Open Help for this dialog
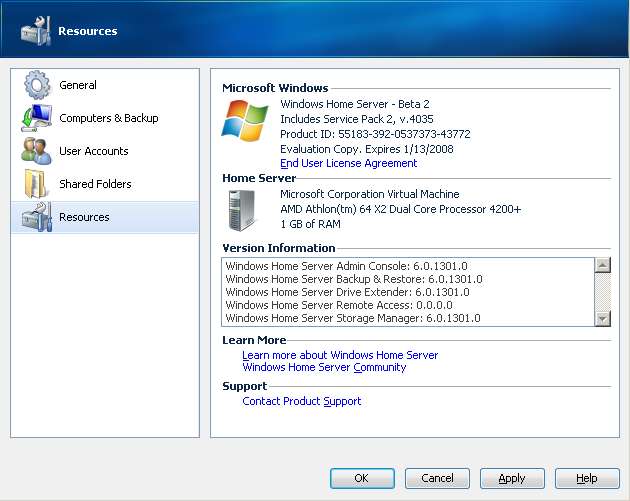Viewport: 630px width, 501px height. click(x=587, y=478)
